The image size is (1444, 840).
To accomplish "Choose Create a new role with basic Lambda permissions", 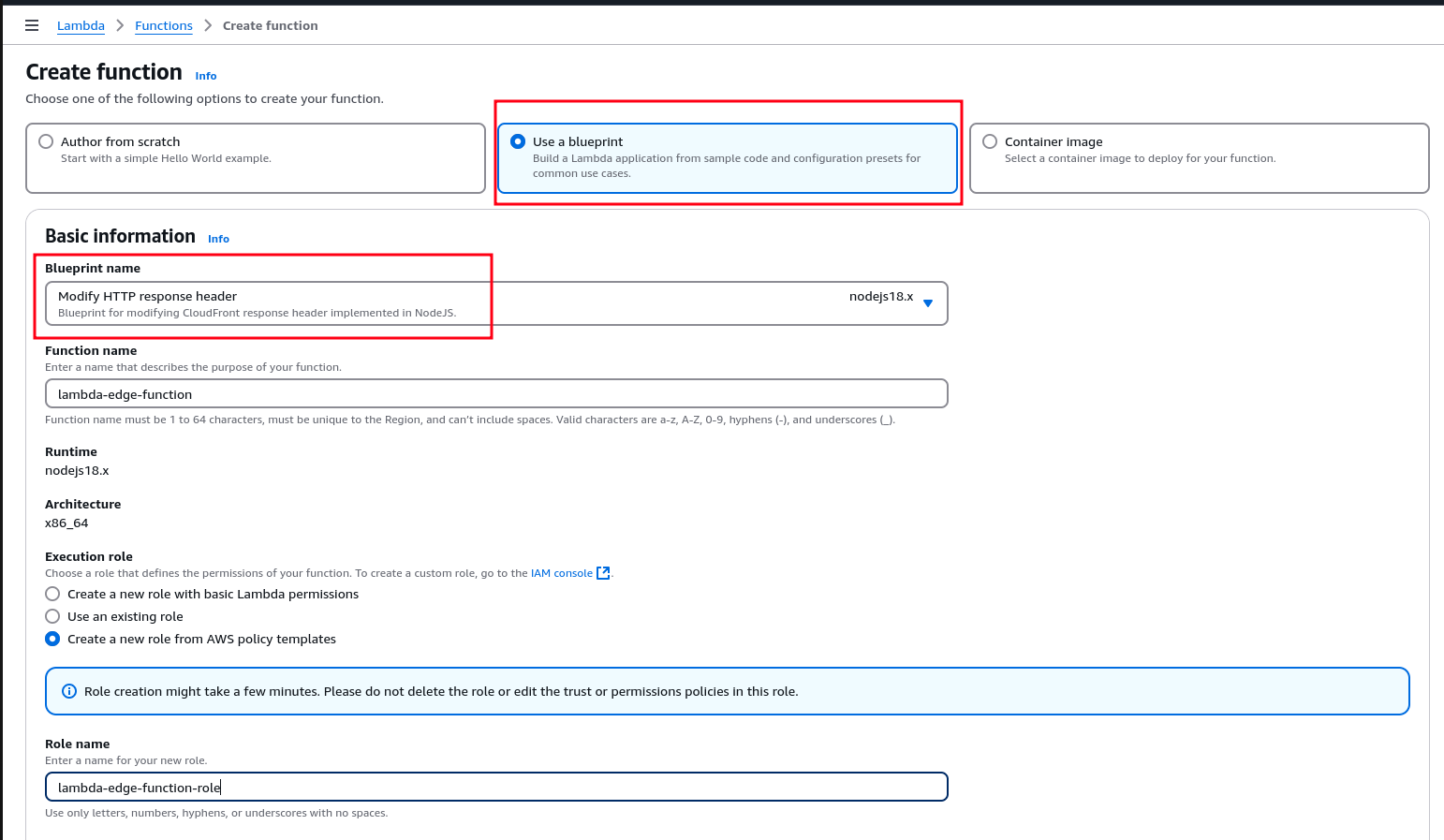I will click(52, 594).
